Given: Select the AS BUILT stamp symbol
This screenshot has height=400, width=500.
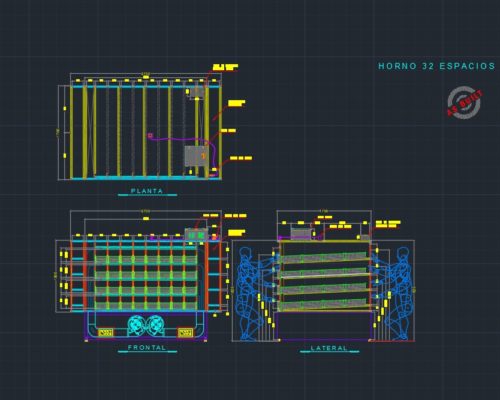Looking at the screenshot, I should pos(465,103).
